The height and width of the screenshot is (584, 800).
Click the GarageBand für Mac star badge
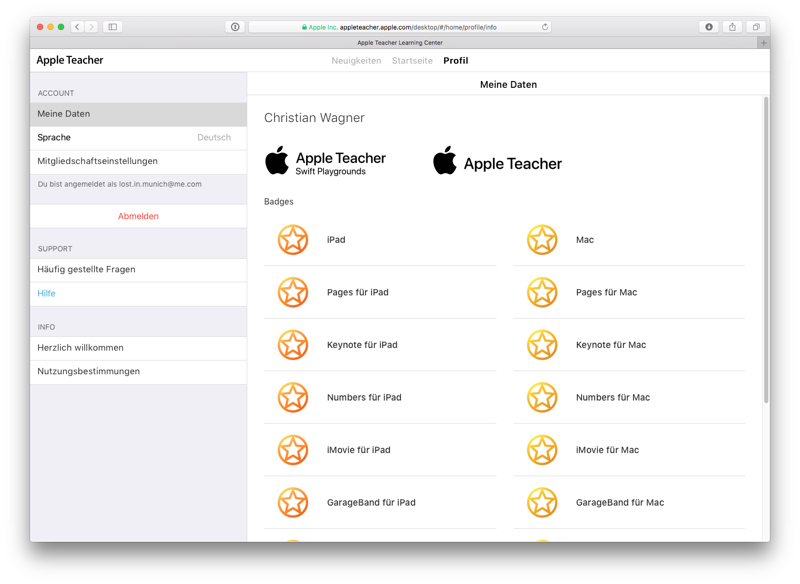[x=542, y=502]
